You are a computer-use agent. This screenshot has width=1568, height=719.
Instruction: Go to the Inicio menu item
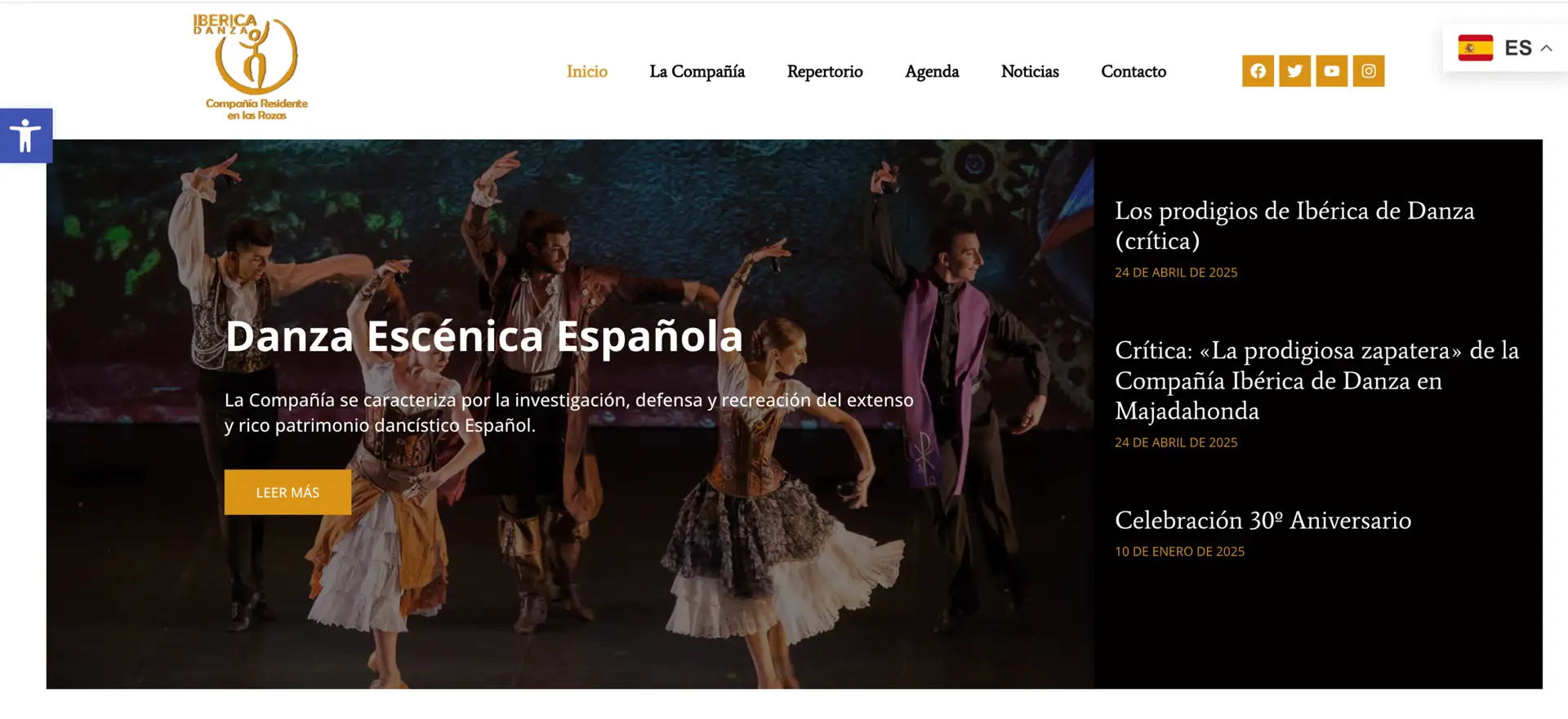tap(586, 72)
